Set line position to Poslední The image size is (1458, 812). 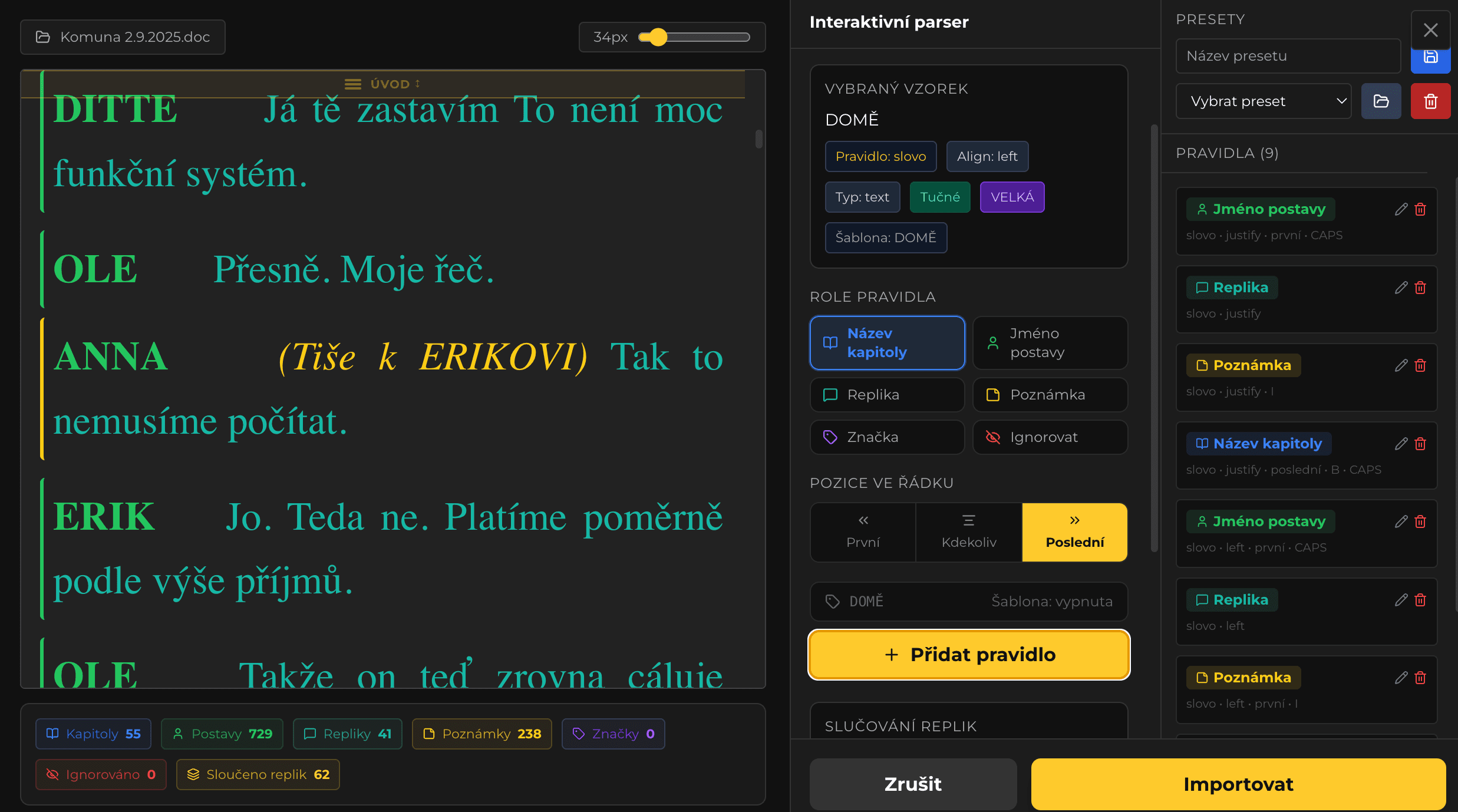click(x=1075, y=532)
